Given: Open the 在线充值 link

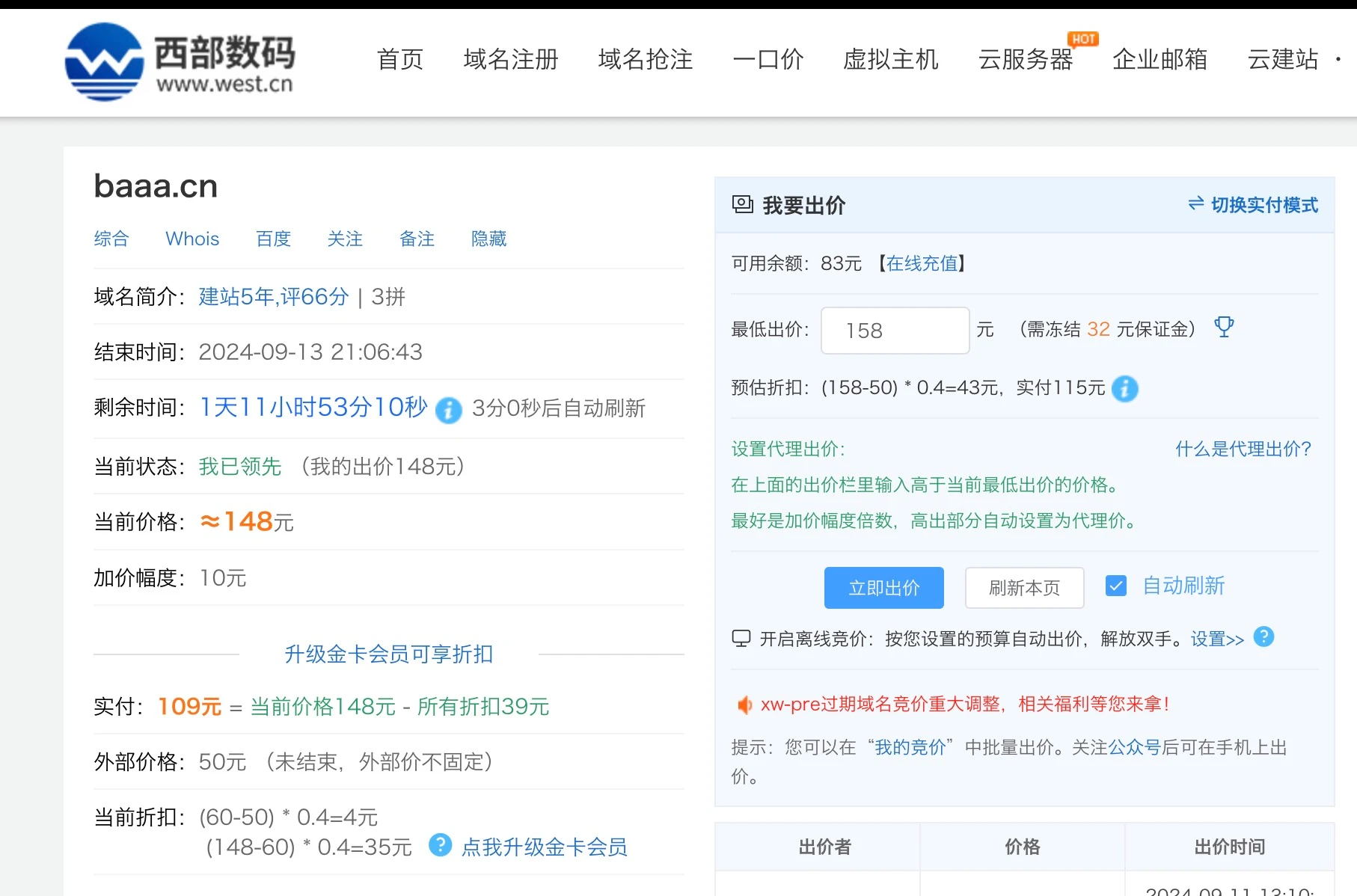Looking at the screenshot, I should [922, 264].
